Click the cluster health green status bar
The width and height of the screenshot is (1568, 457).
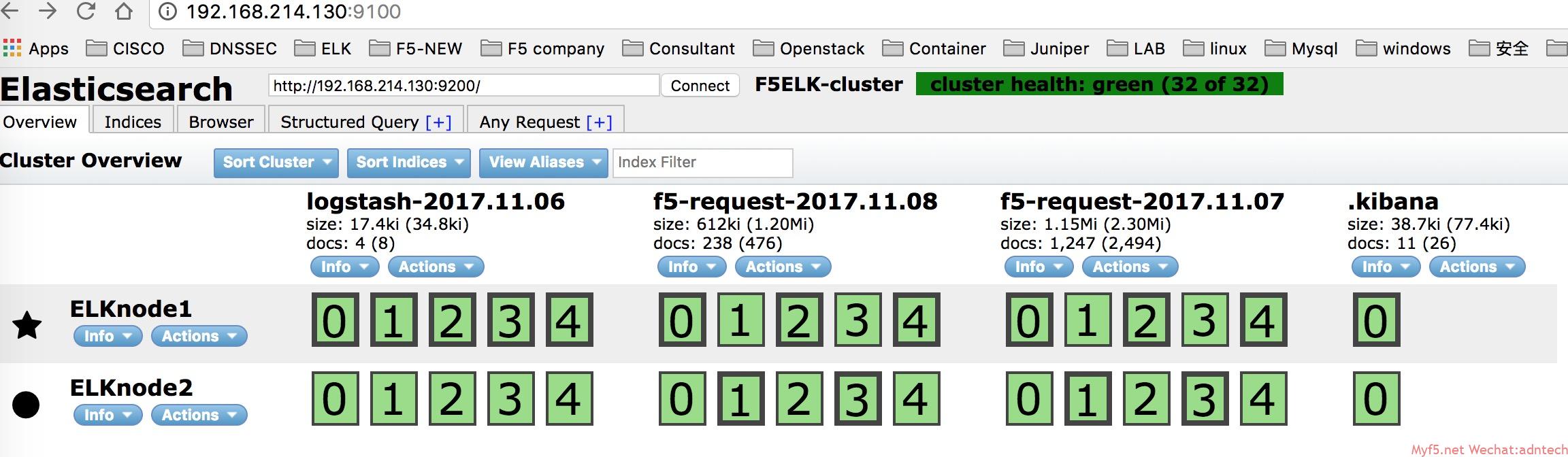(x=1099, y=84)
